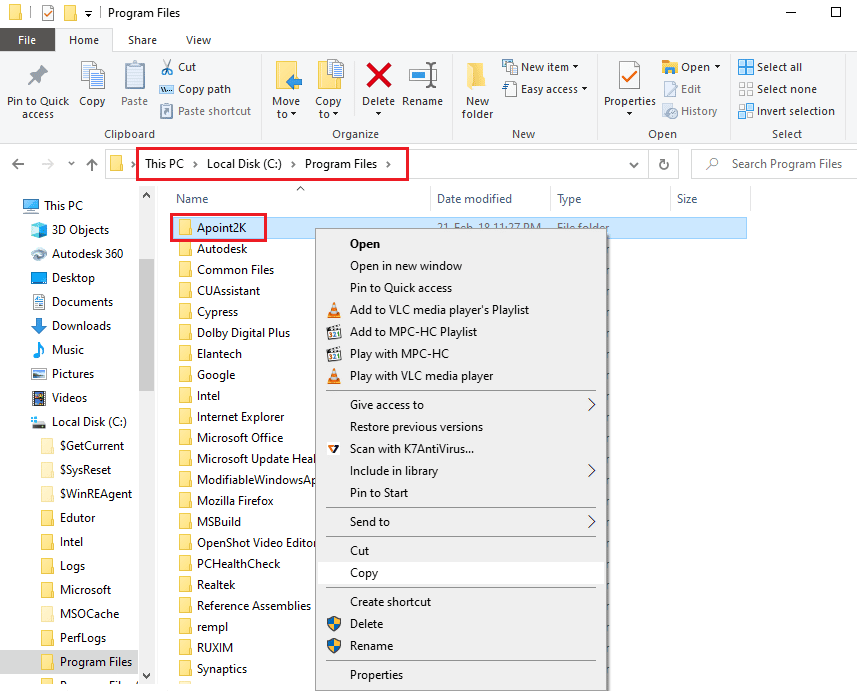The height and width of the screenshot is (691, 857).
Task: Click the Cut scissors icon in the ribbon
Action: [167, 67]
